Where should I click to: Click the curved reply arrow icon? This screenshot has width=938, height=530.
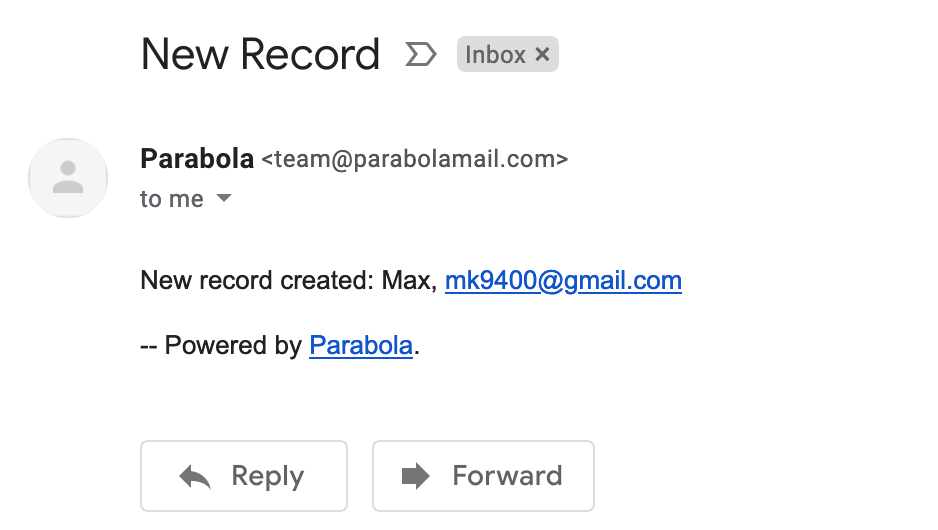coord(195,476)
